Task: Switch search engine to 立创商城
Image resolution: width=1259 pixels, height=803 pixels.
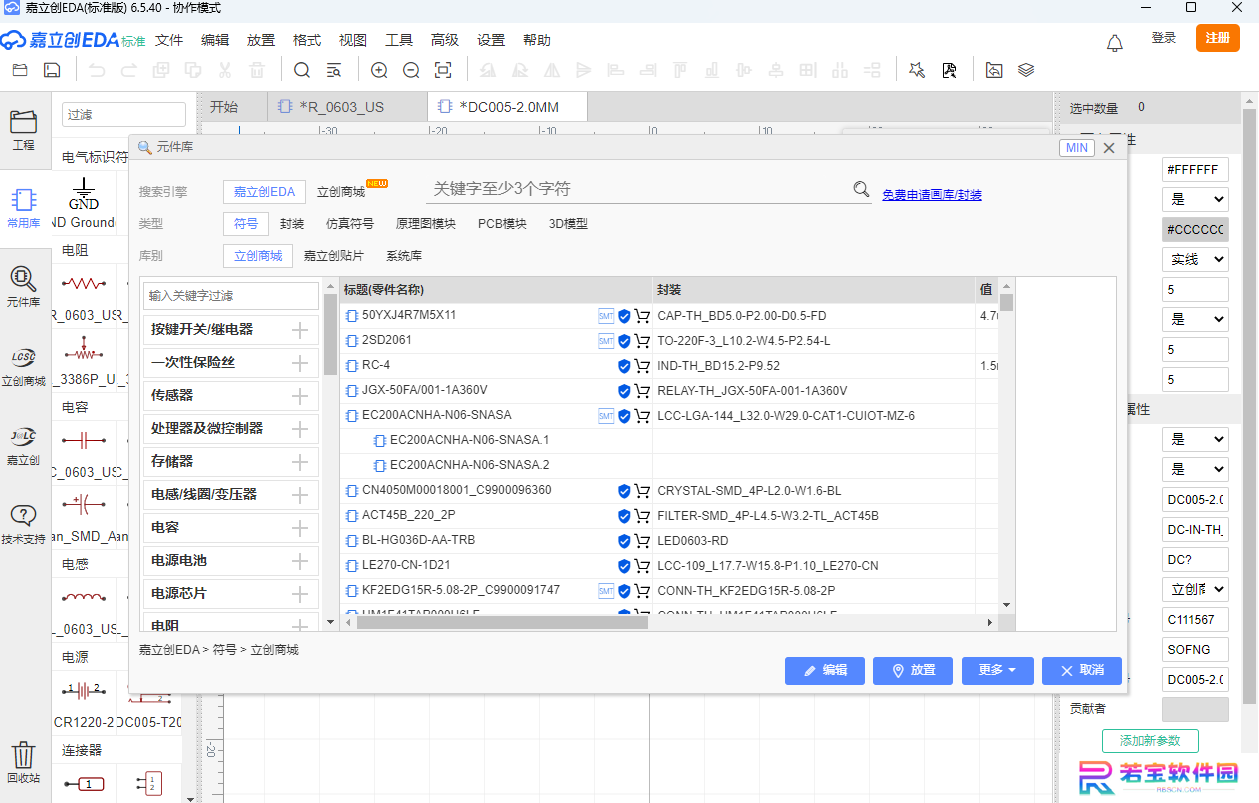Action: [341, 192]
